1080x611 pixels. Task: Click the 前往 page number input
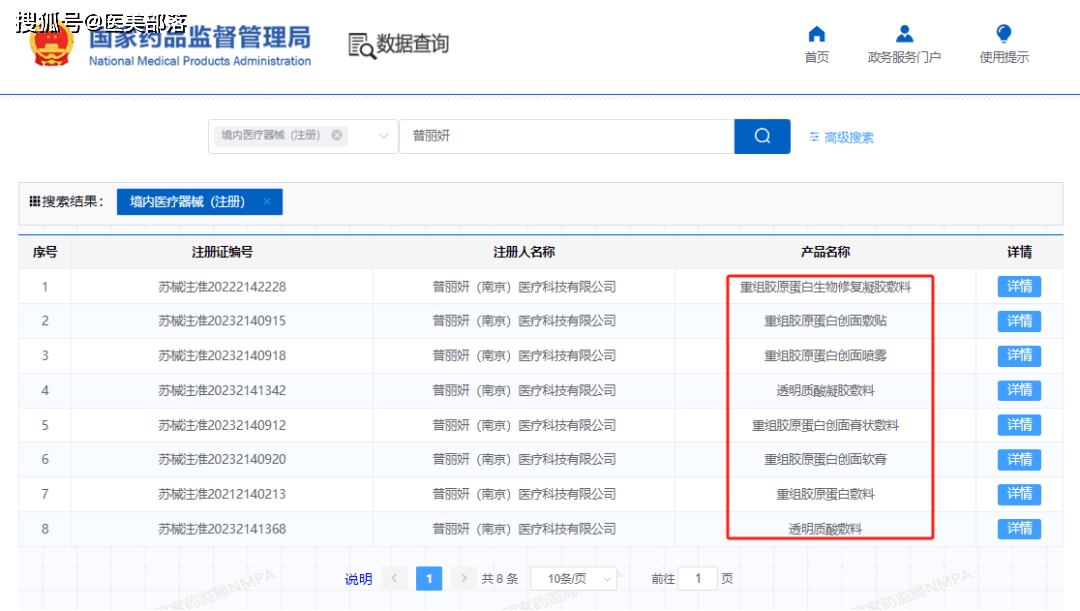click(697, 579)
